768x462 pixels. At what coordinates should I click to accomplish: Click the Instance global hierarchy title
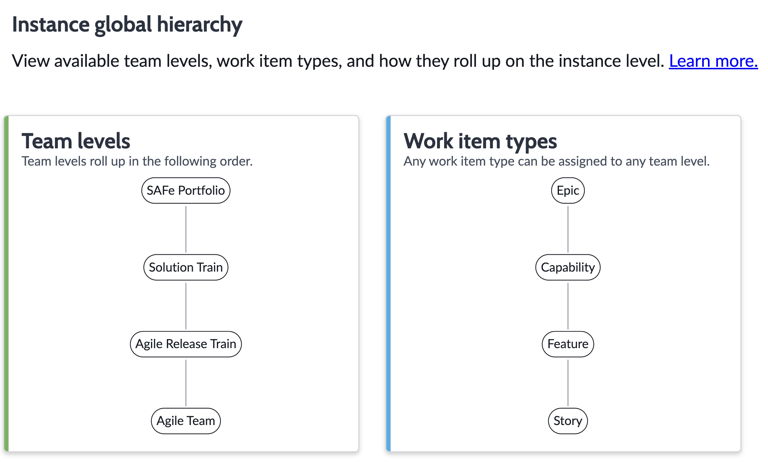[127, 25]
